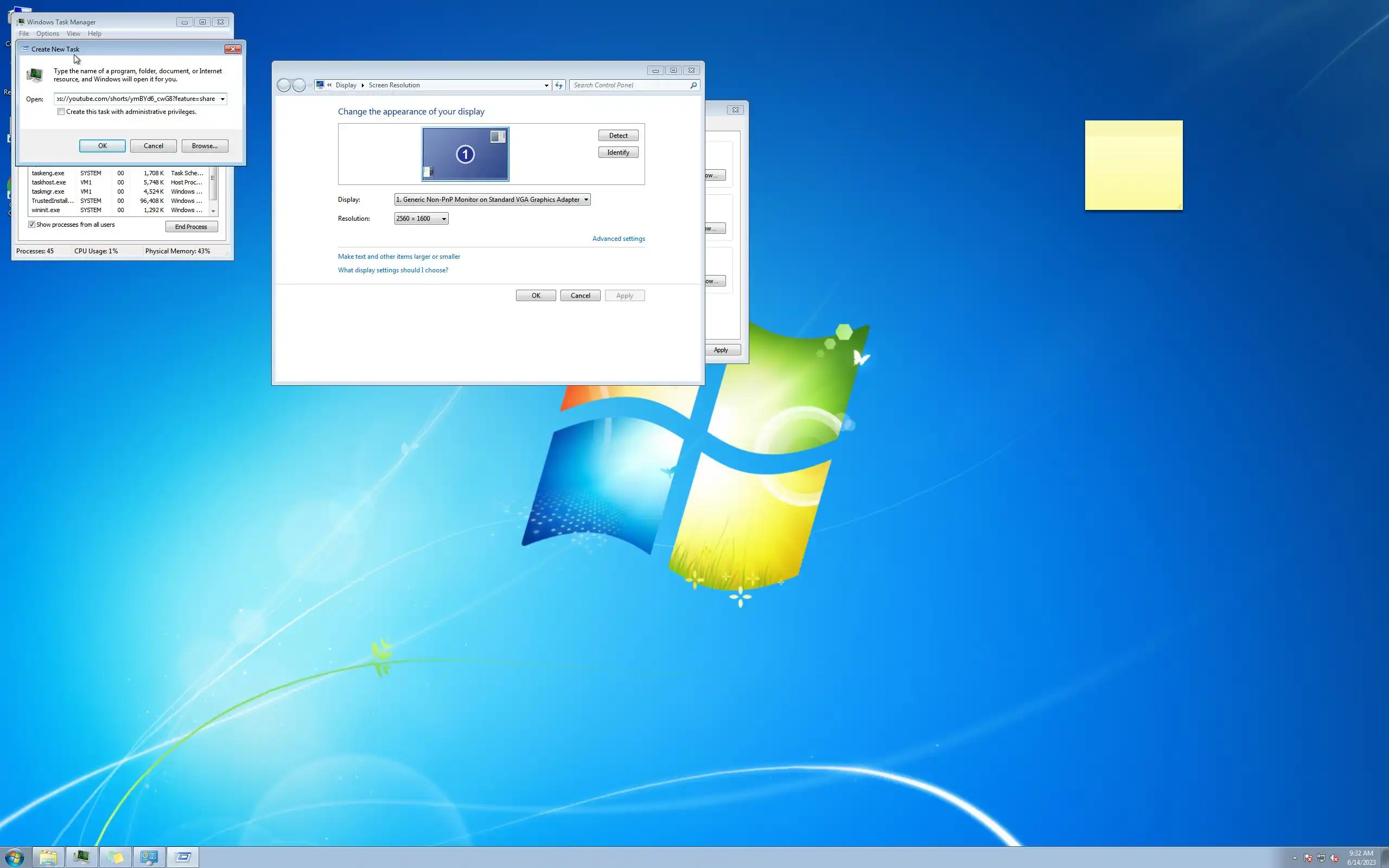Screen dimensions: 1389x868
Task: Click the Identify button
Action: (617, 152)
